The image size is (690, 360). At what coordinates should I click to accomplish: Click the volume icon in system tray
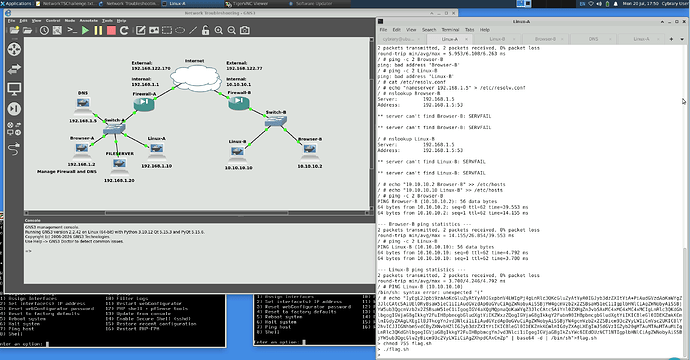click(599, 4)
